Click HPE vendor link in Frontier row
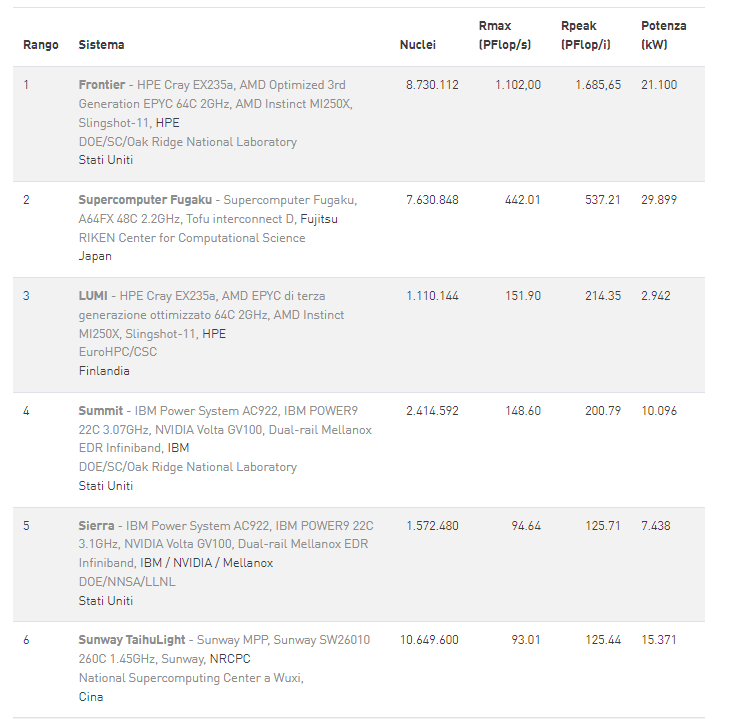The width and height of the screenshot is (730, 719). click(x=168, y=123)
